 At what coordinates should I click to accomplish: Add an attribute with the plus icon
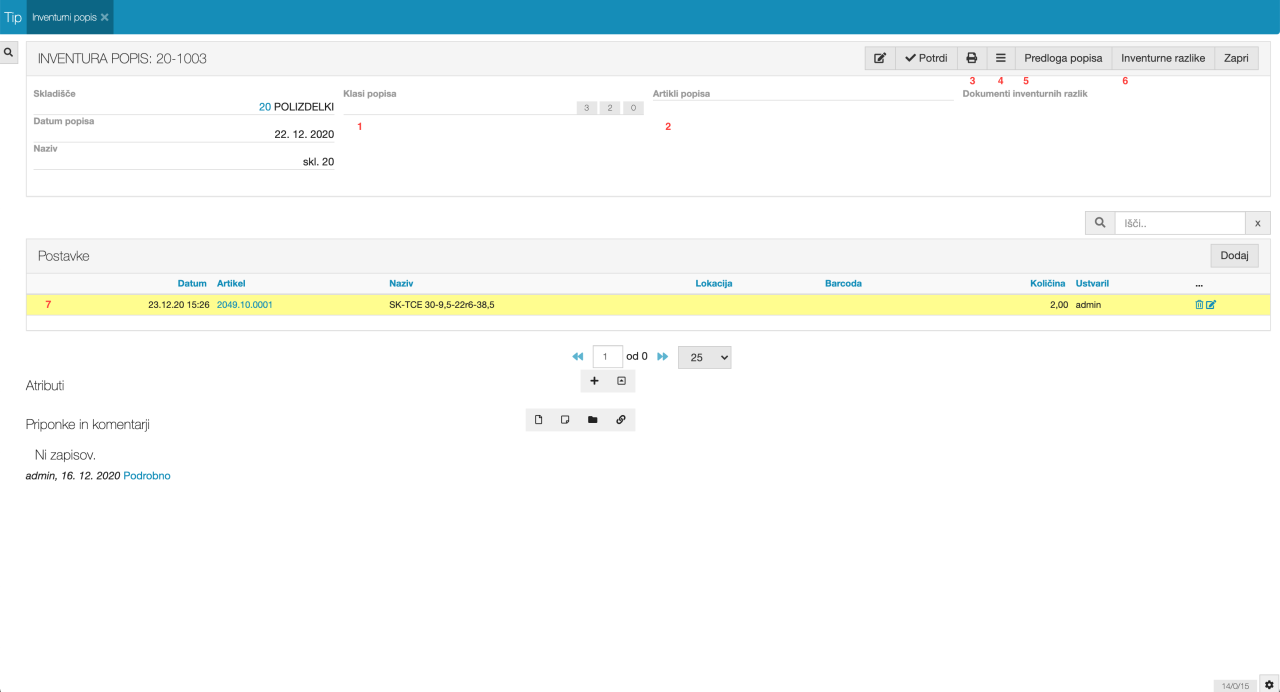click(x=594, y=381)
